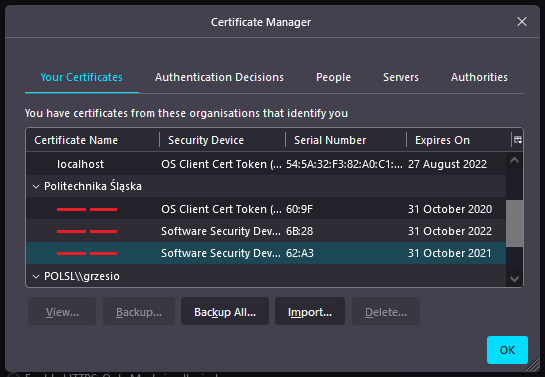The width and height of the screenshot is (545, 377).
Task: Open the Servers tab
Action: click(401, 77)
